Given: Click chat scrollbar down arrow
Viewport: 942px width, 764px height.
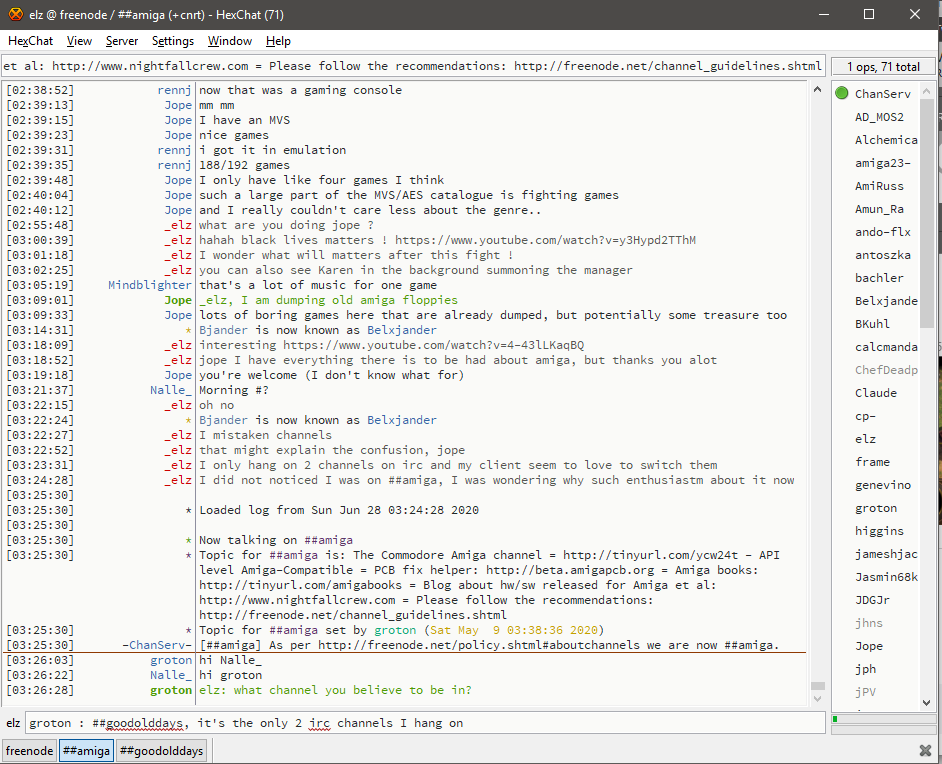Looking at the screenshot, I should (817, 699).
